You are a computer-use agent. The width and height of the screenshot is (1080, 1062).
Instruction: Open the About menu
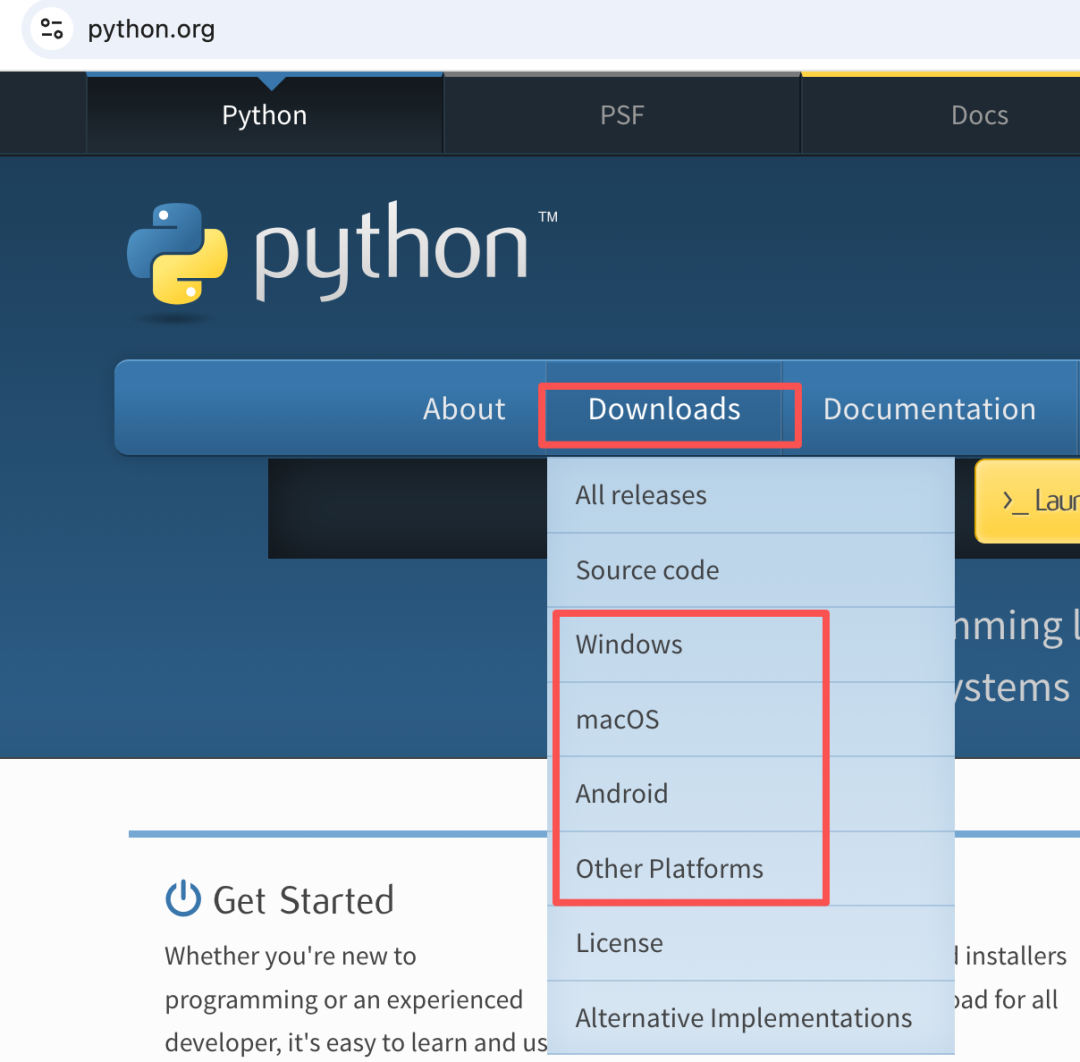(x=464, y=408)
